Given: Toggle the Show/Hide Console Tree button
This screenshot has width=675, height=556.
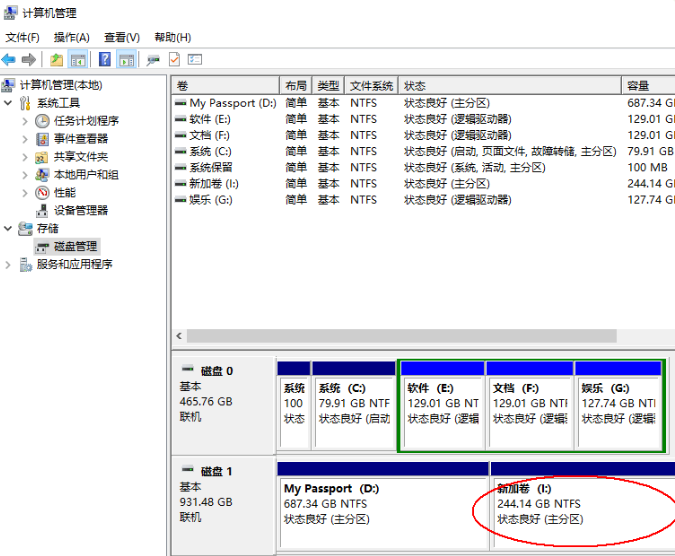Looking at the screenshot, I should point(78,60).
